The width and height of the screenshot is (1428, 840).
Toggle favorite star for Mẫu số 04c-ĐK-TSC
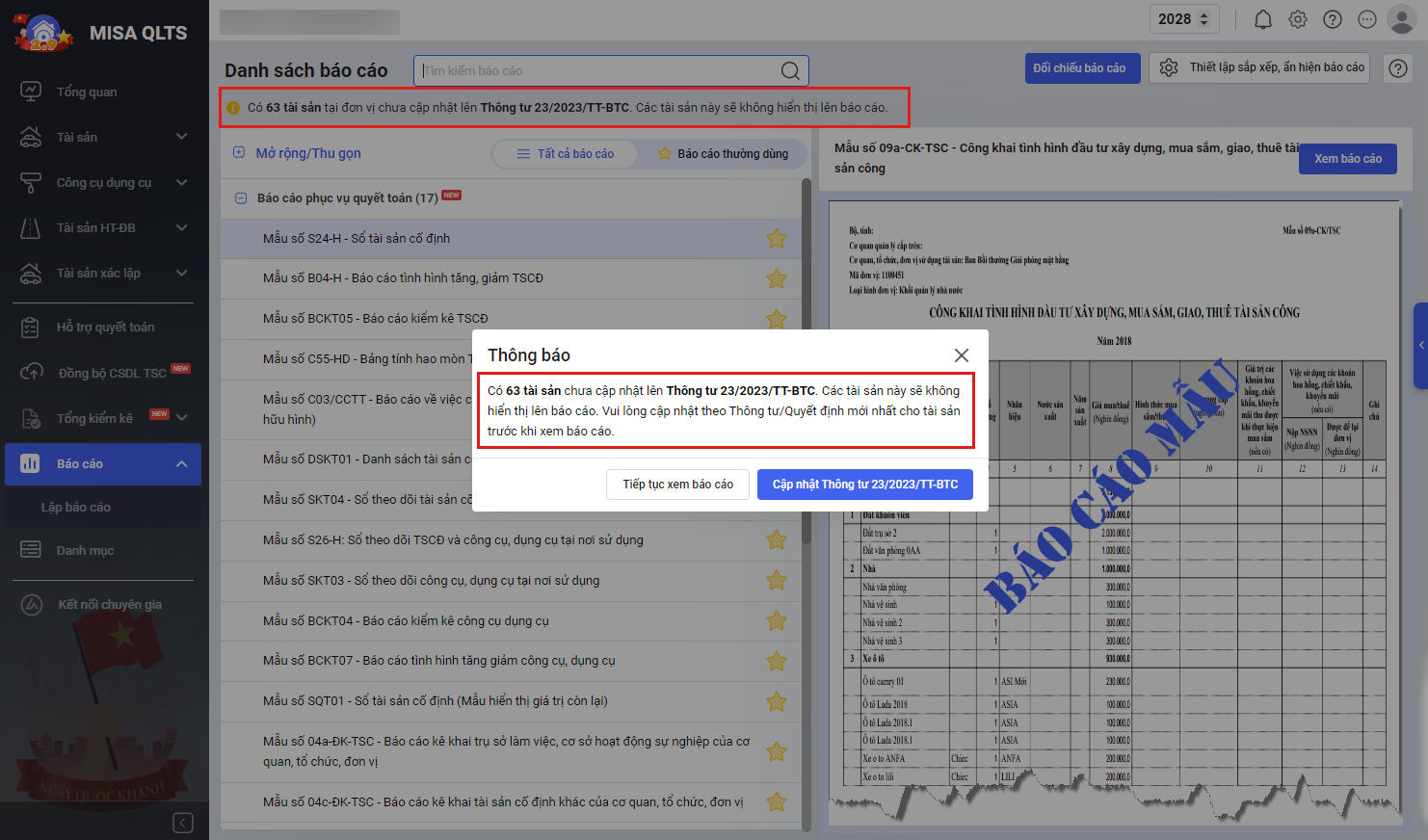click(777, 801)
